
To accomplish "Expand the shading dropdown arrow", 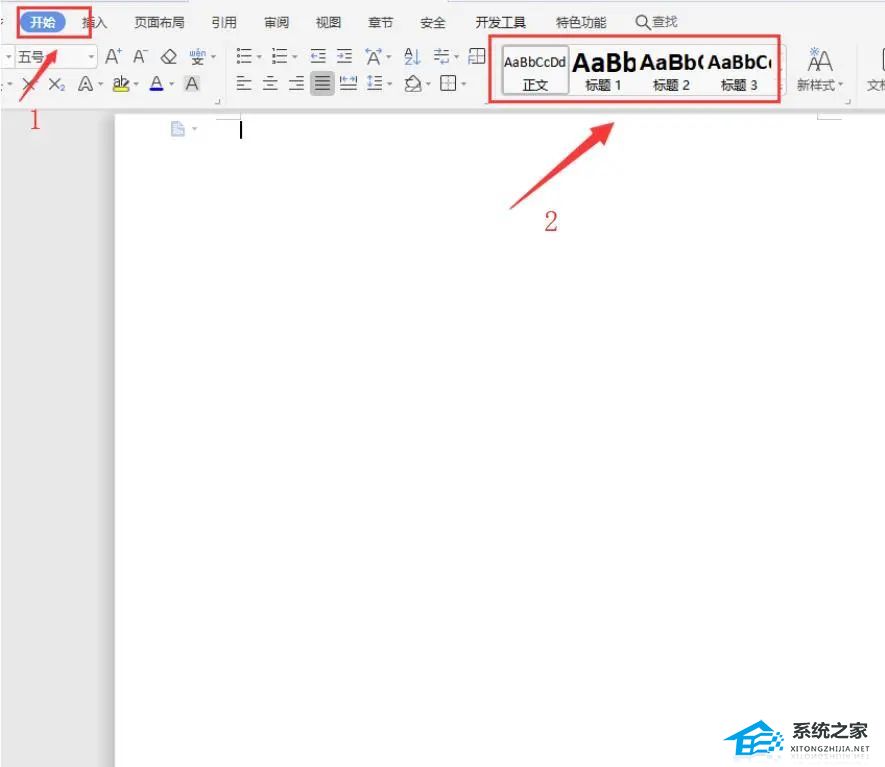I will pos(428,85).
